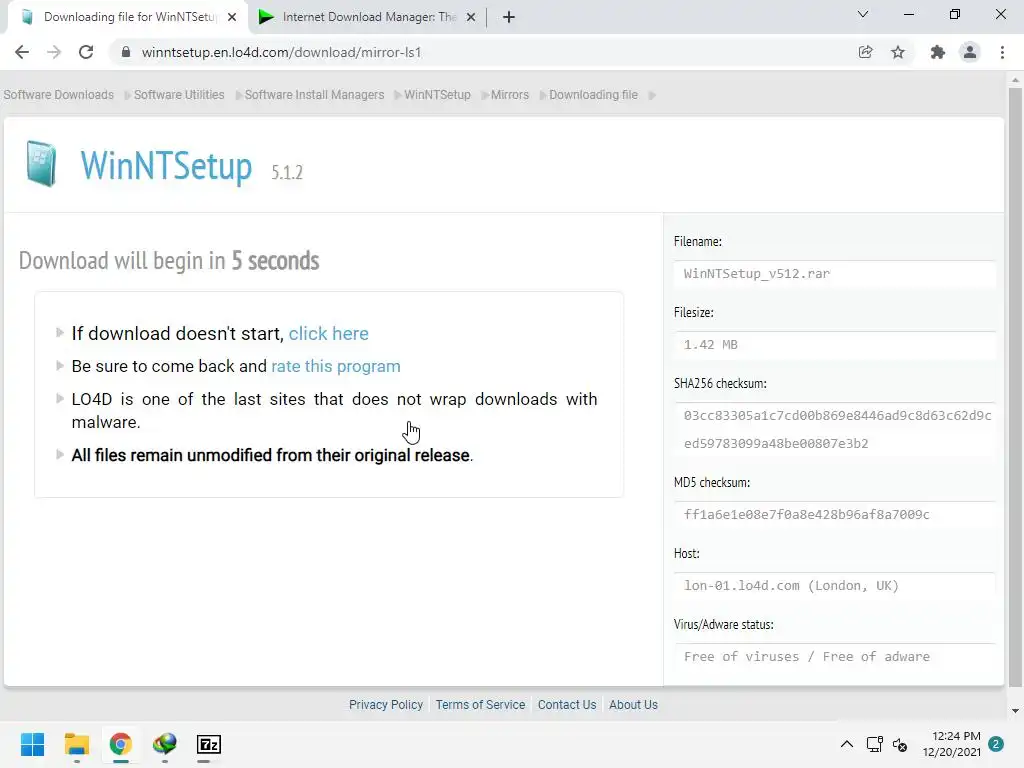Click the browser forward arrow
Screen dimensions: 1024x768
click(54, 52)
